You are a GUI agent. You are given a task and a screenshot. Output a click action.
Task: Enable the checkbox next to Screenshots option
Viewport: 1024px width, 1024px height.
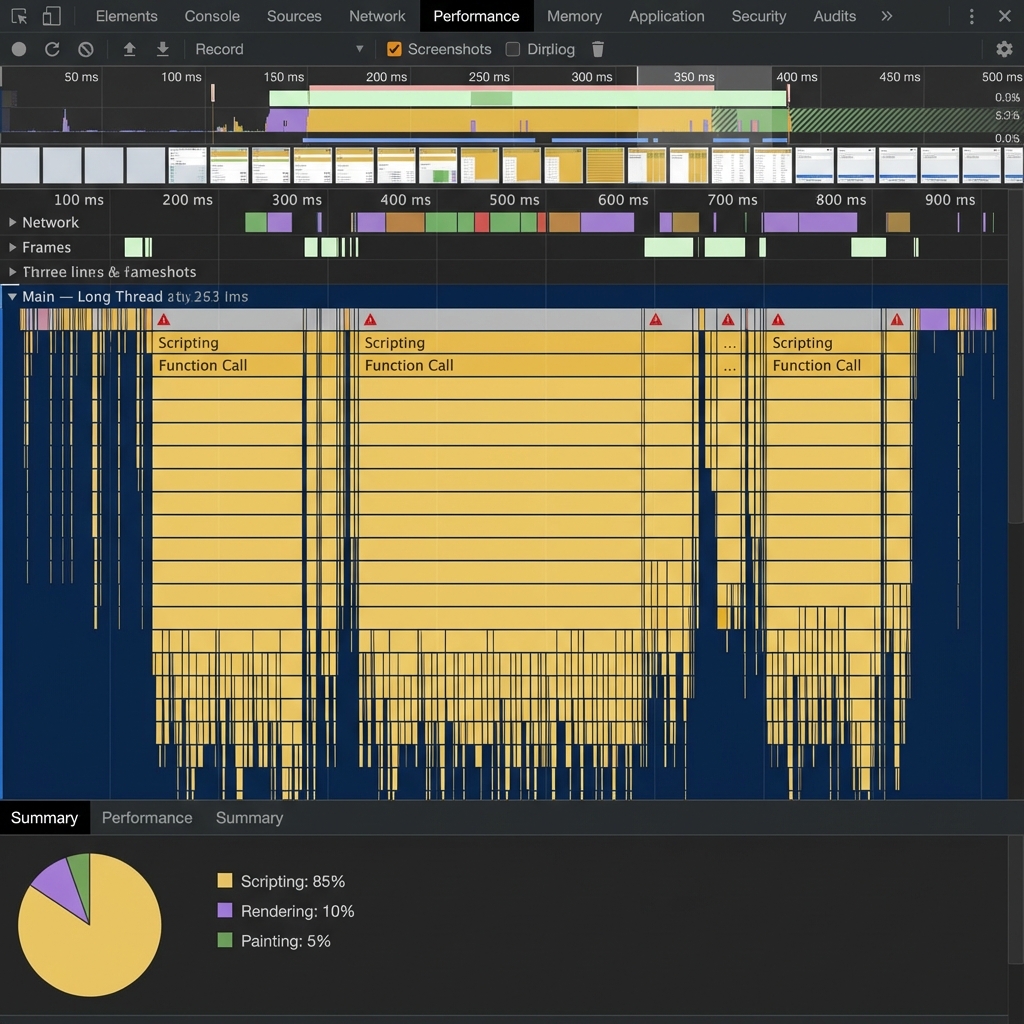point(513,49)
